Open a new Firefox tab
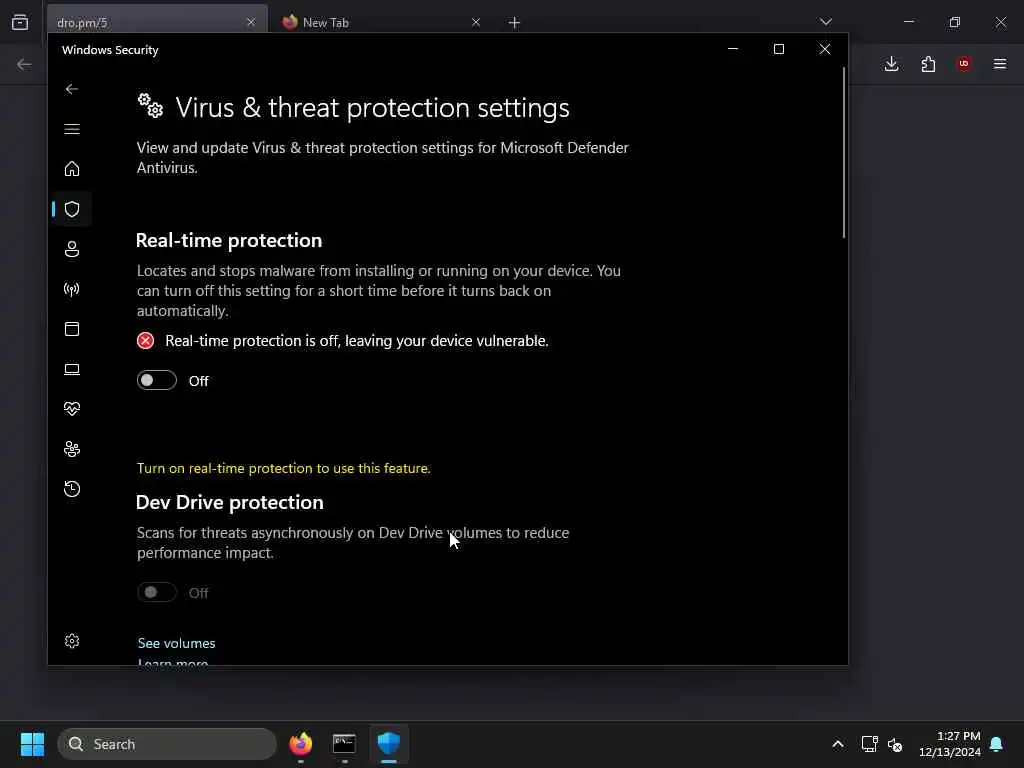This screenshot has height=768, width=1024. point(515,23)
